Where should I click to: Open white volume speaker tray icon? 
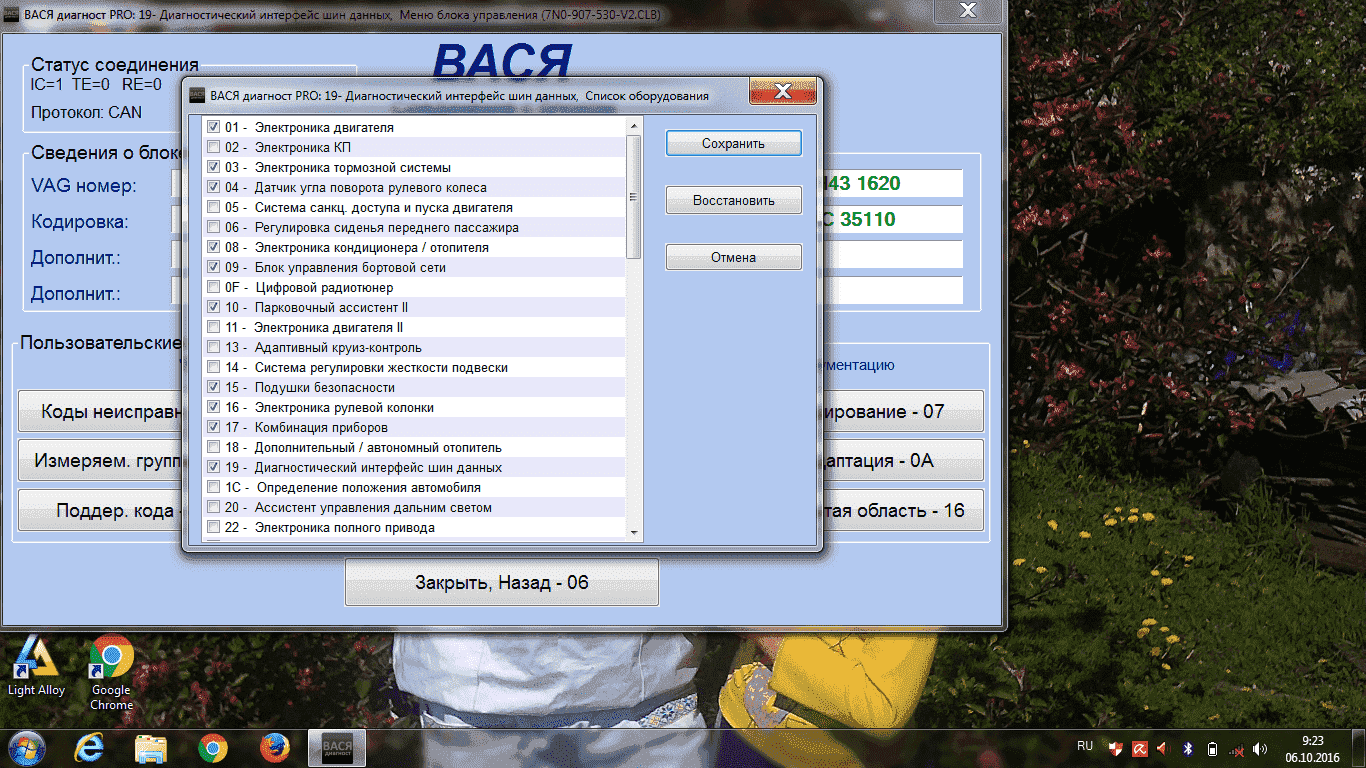pos(1260,748)
